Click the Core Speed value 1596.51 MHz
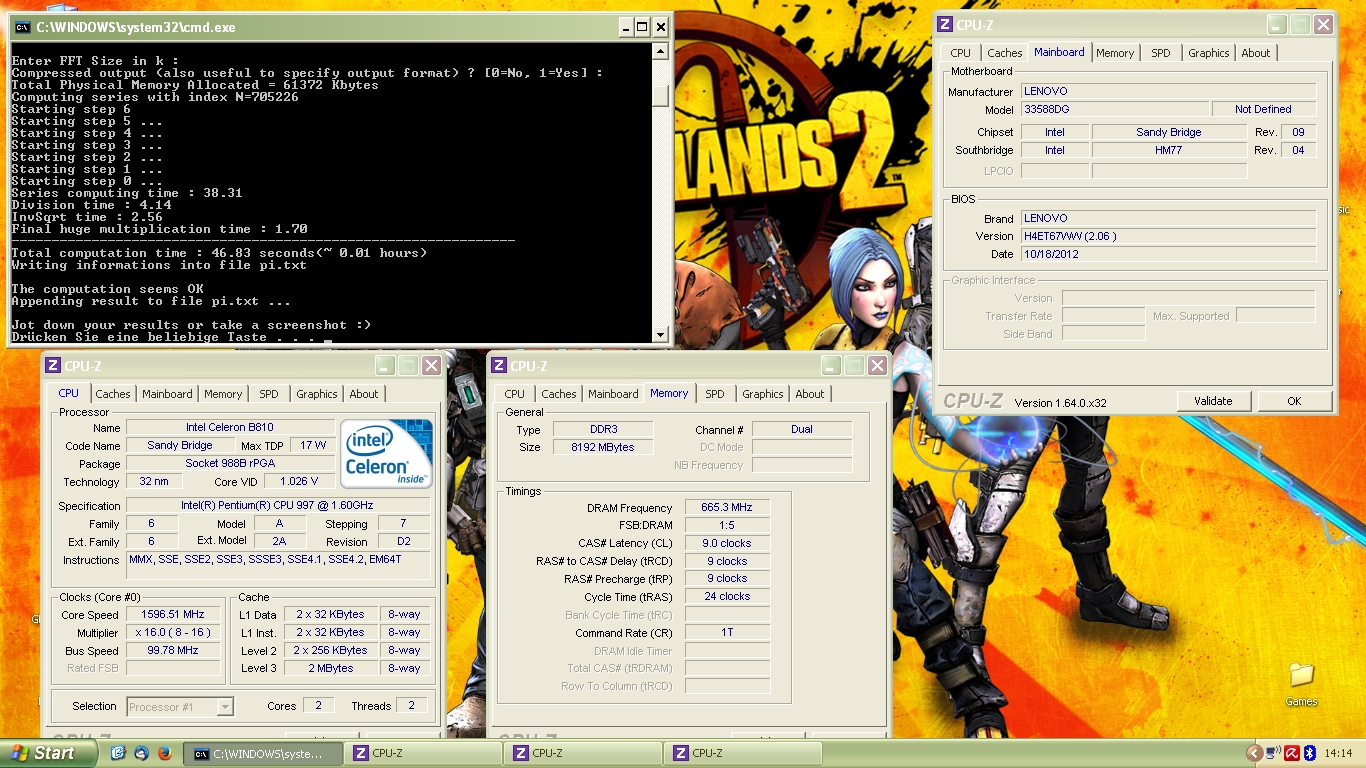This screenshot has width=1366, height=768. coord(173,615)
